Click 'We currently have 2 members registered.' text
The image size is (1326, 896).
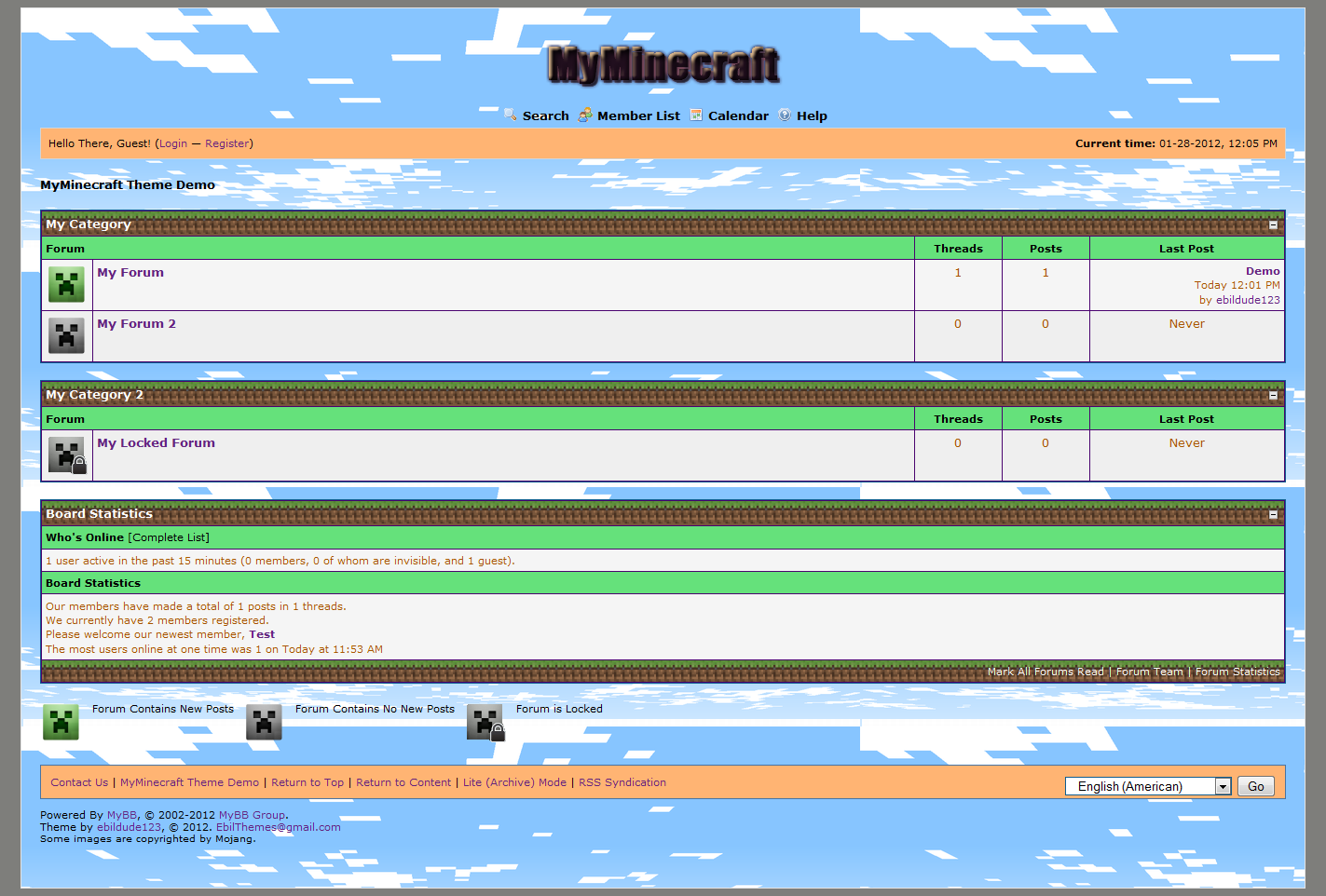point(157,620)
